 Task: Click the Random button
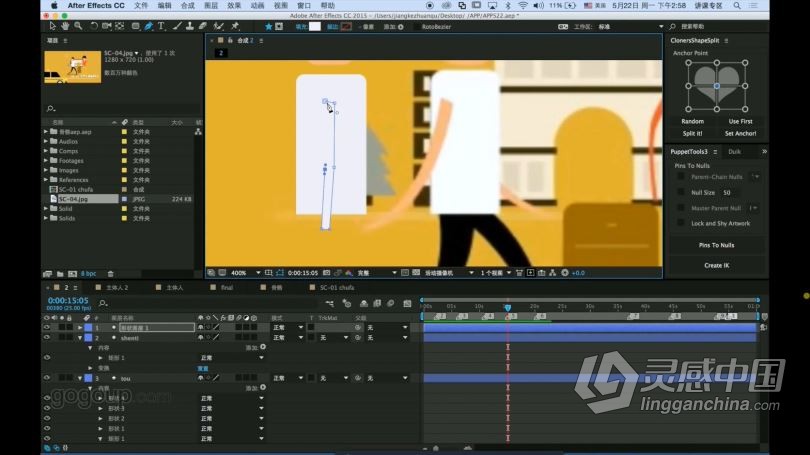click(692, 121)
